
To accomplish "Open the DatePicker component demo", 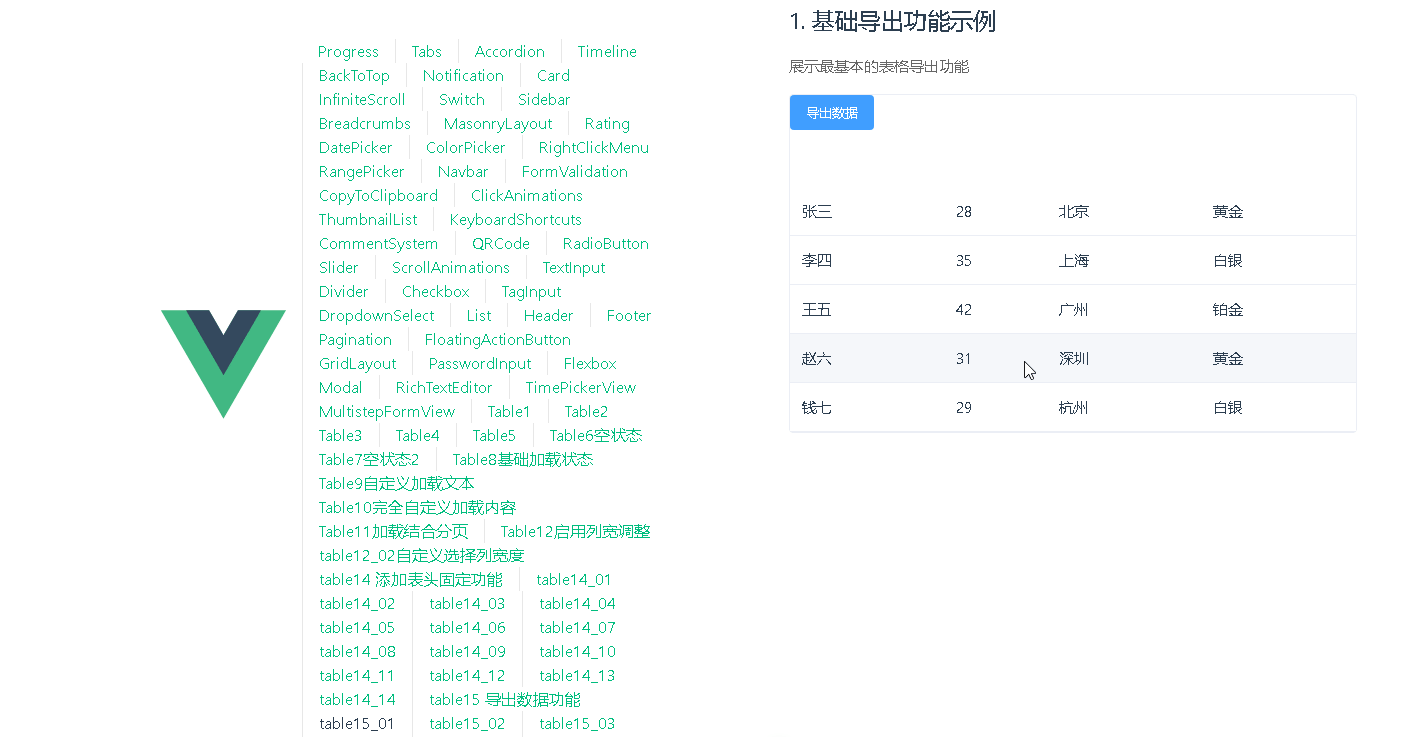I will (356, 147).
